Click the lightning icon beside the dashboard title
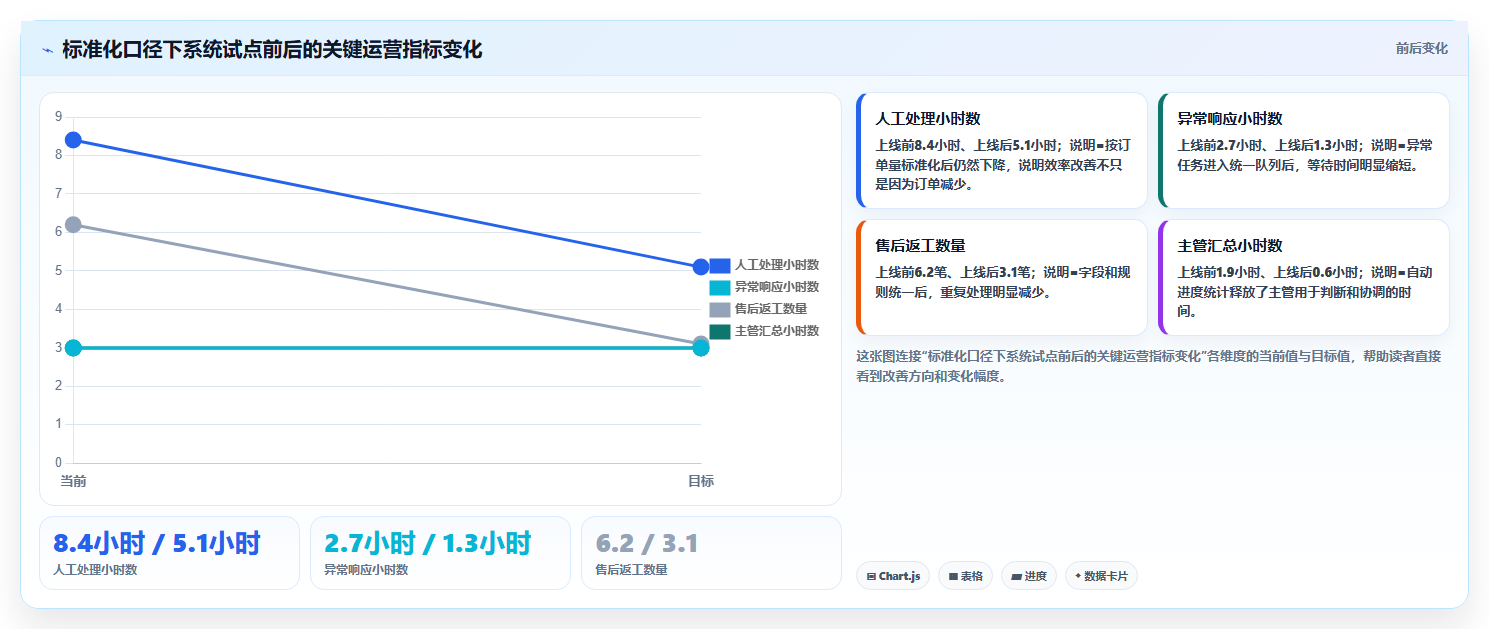This screenshot has height=629, width=1489. point(47,50)
